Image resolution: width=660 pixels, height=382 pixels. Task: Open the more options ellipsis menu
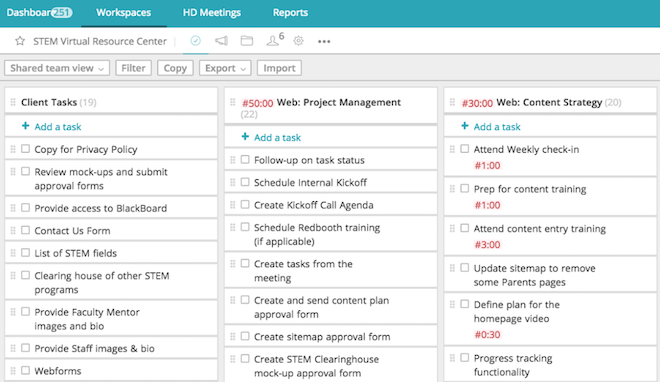click(324, 41)
